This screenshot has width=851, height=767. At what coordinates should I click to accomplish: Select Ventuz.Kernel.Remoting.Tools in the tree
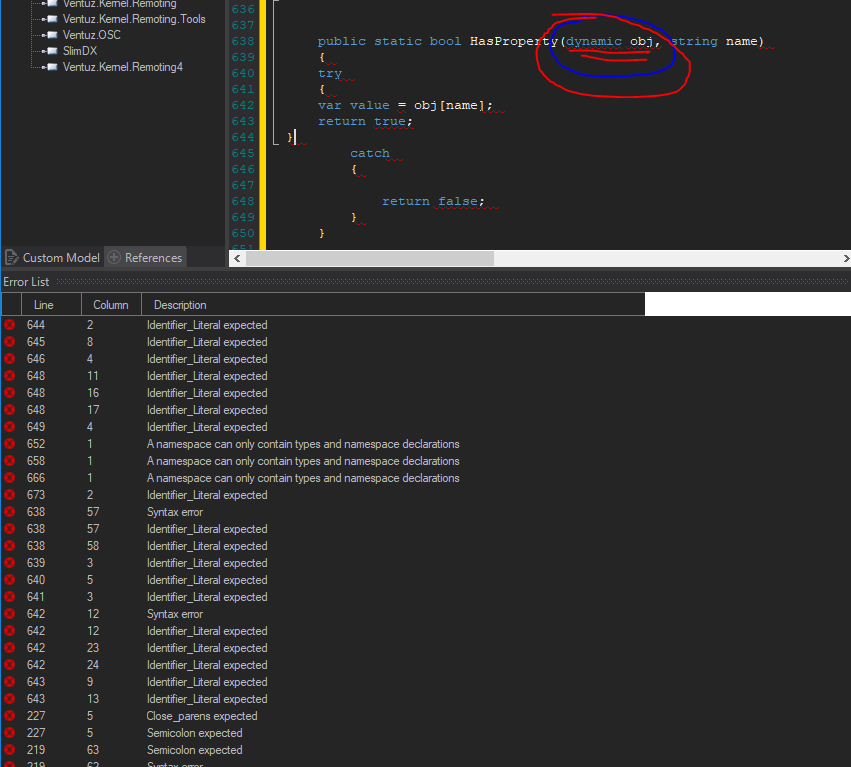pyautogui.click(x=134, y=19)
